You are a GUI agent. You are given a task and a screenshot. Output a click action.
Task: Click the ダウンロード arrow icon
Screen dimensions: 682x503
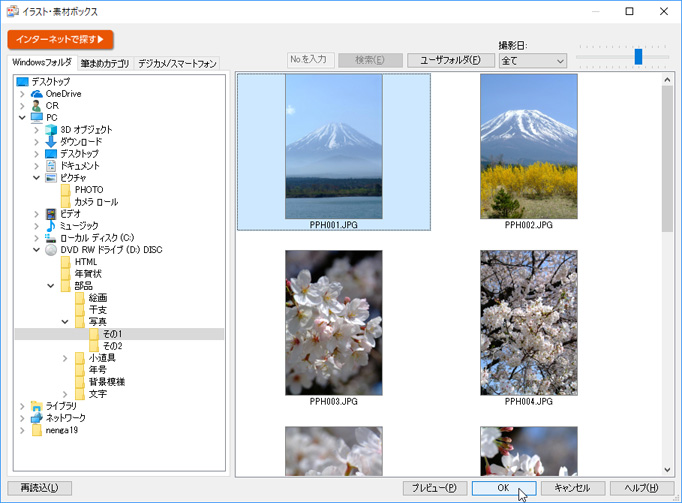pyautogui.click(x=51, y=142)
